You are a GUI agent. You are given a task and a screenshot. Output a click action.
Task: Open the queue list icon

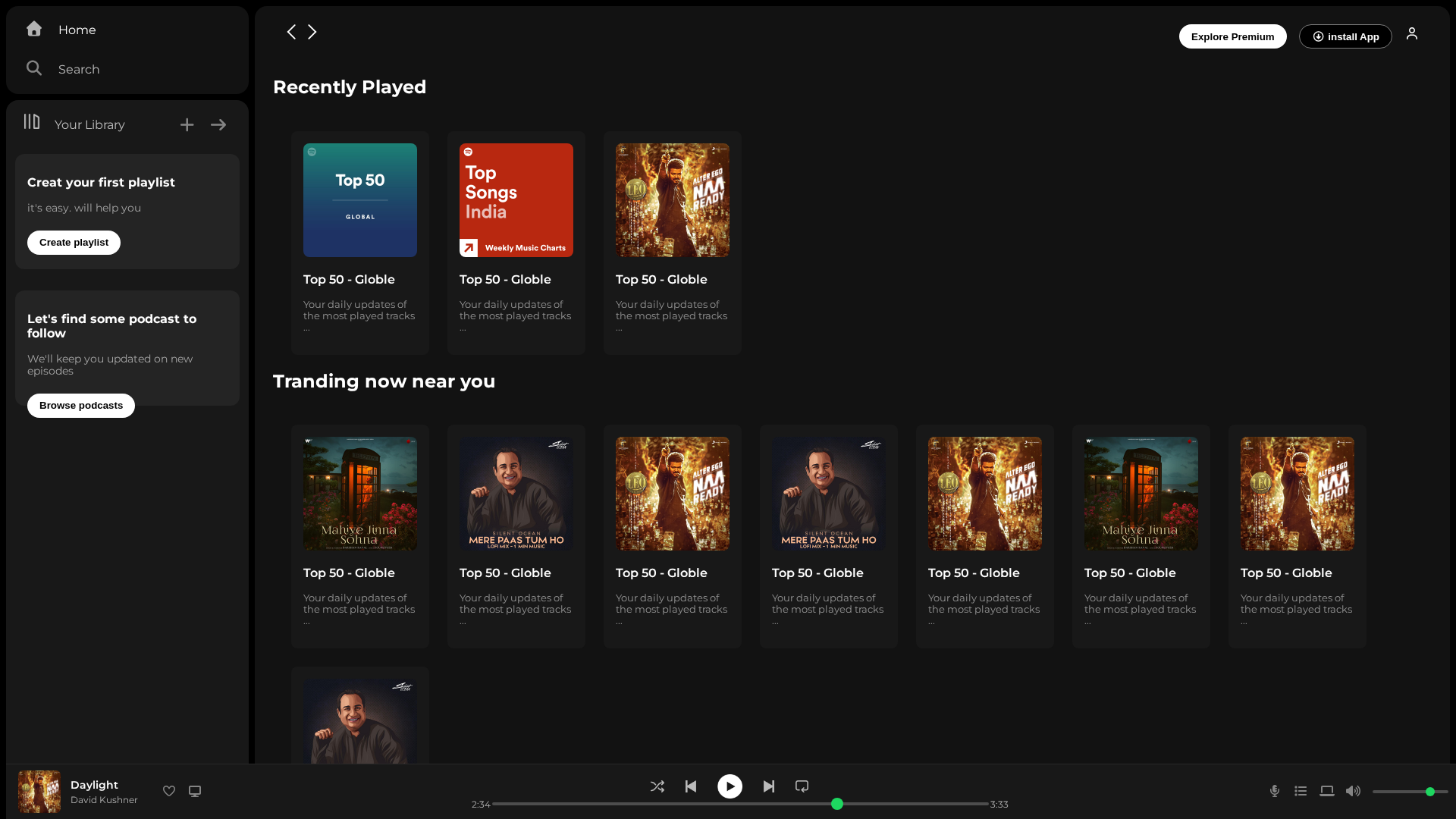tap(1301, 791)
